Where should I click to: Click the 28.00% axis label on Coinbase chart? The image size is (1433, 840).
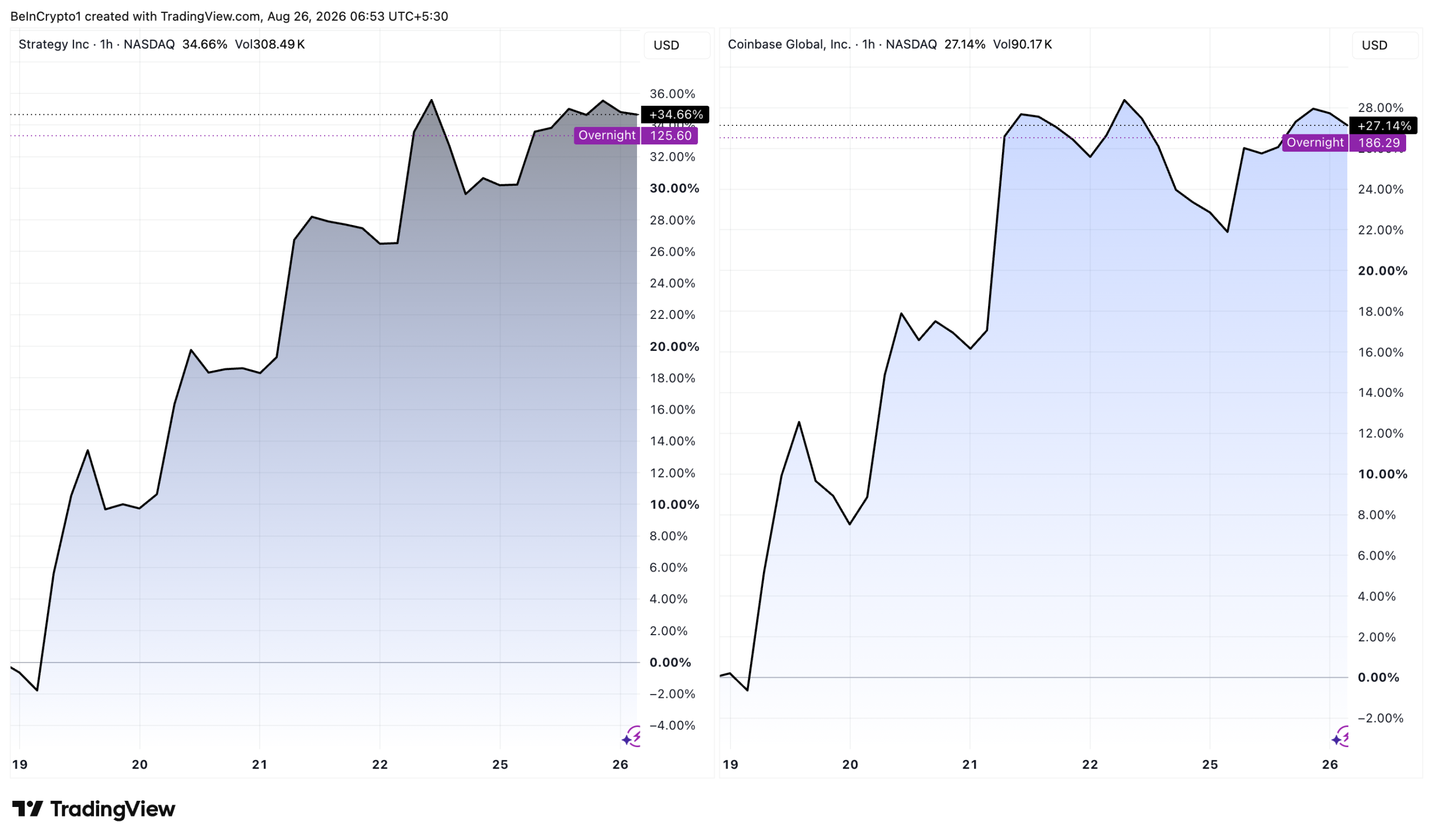click(1381, 108)
